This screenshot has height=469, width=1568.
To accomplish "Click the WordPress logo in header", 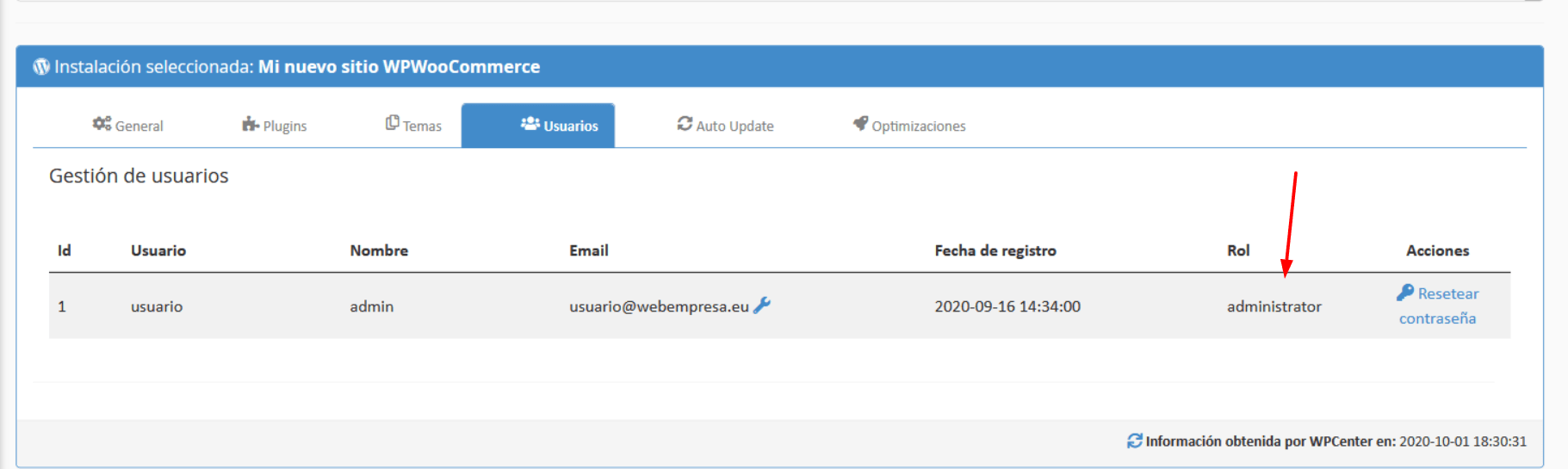I will pos(41,66).
